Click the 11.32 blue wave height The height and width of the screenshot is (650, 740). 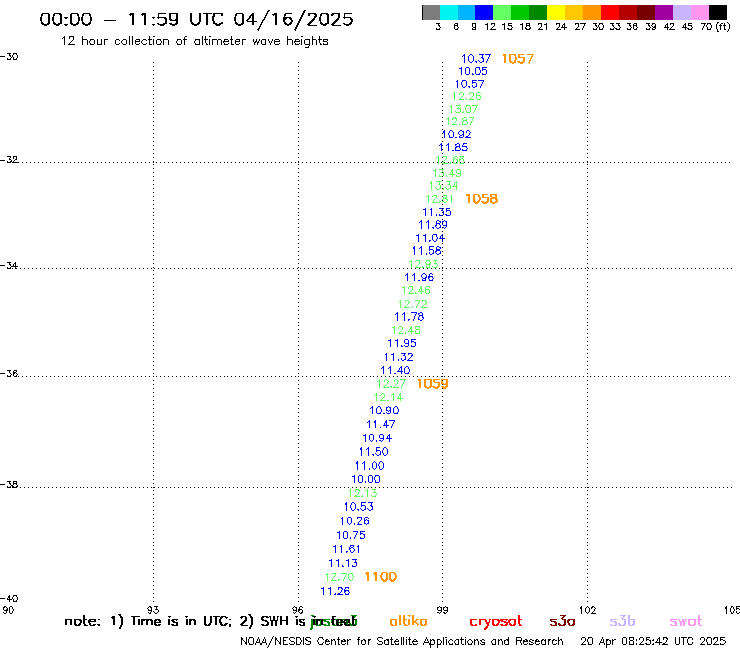399,357
